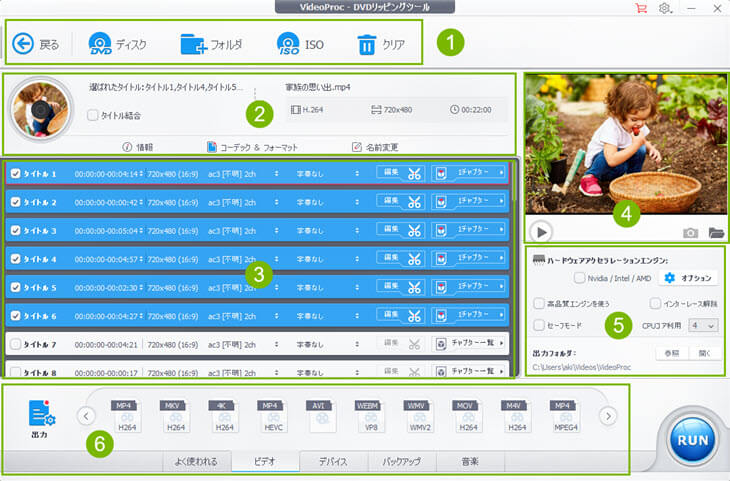Viewport: 730px width, 481px height.
Task: Click the フォルダ add folder icon
Action: [192, 44]
